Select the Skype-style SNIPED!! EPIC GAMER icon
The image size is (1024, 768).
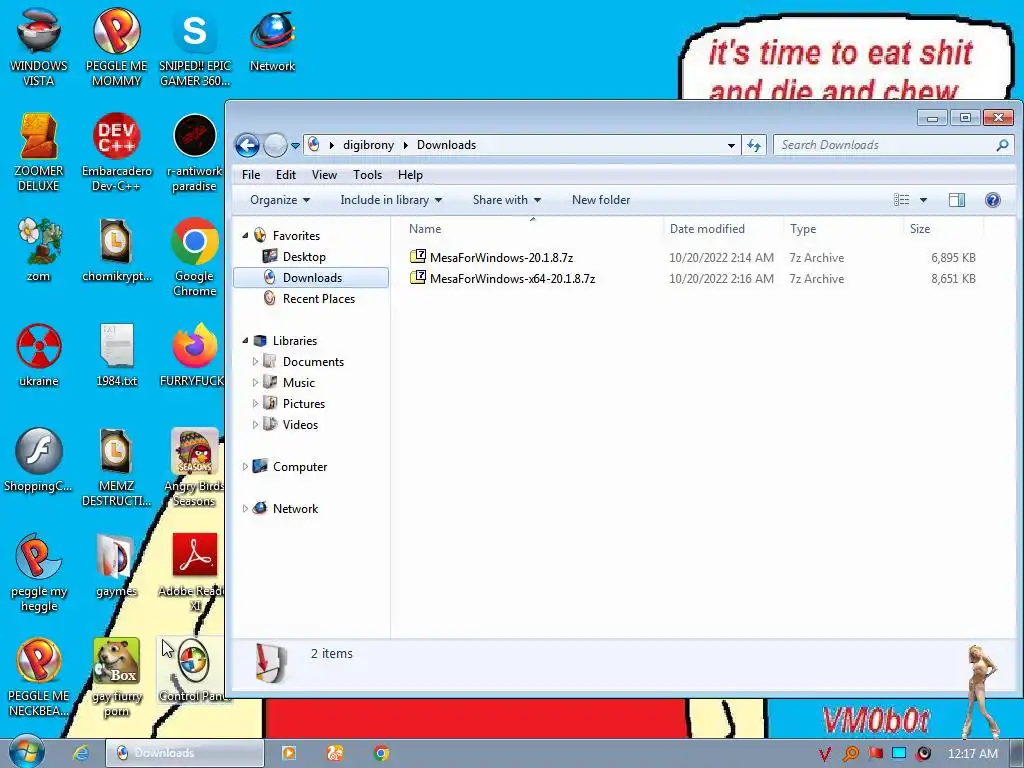tap(195, 47)
